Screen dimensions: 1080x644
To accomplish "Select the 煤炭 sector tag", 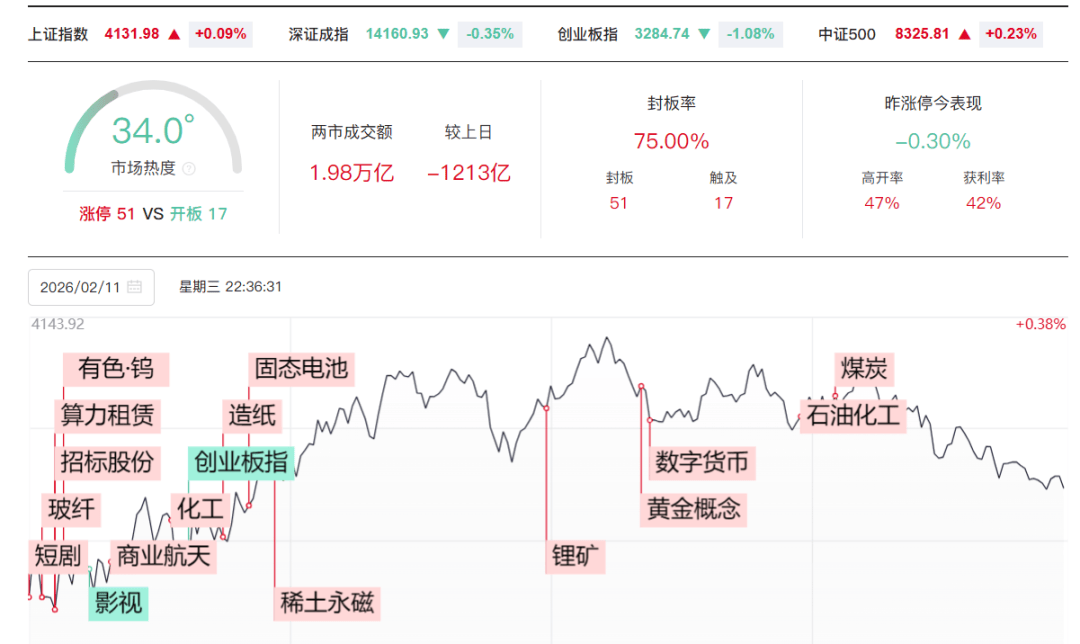I will (864, 368).
